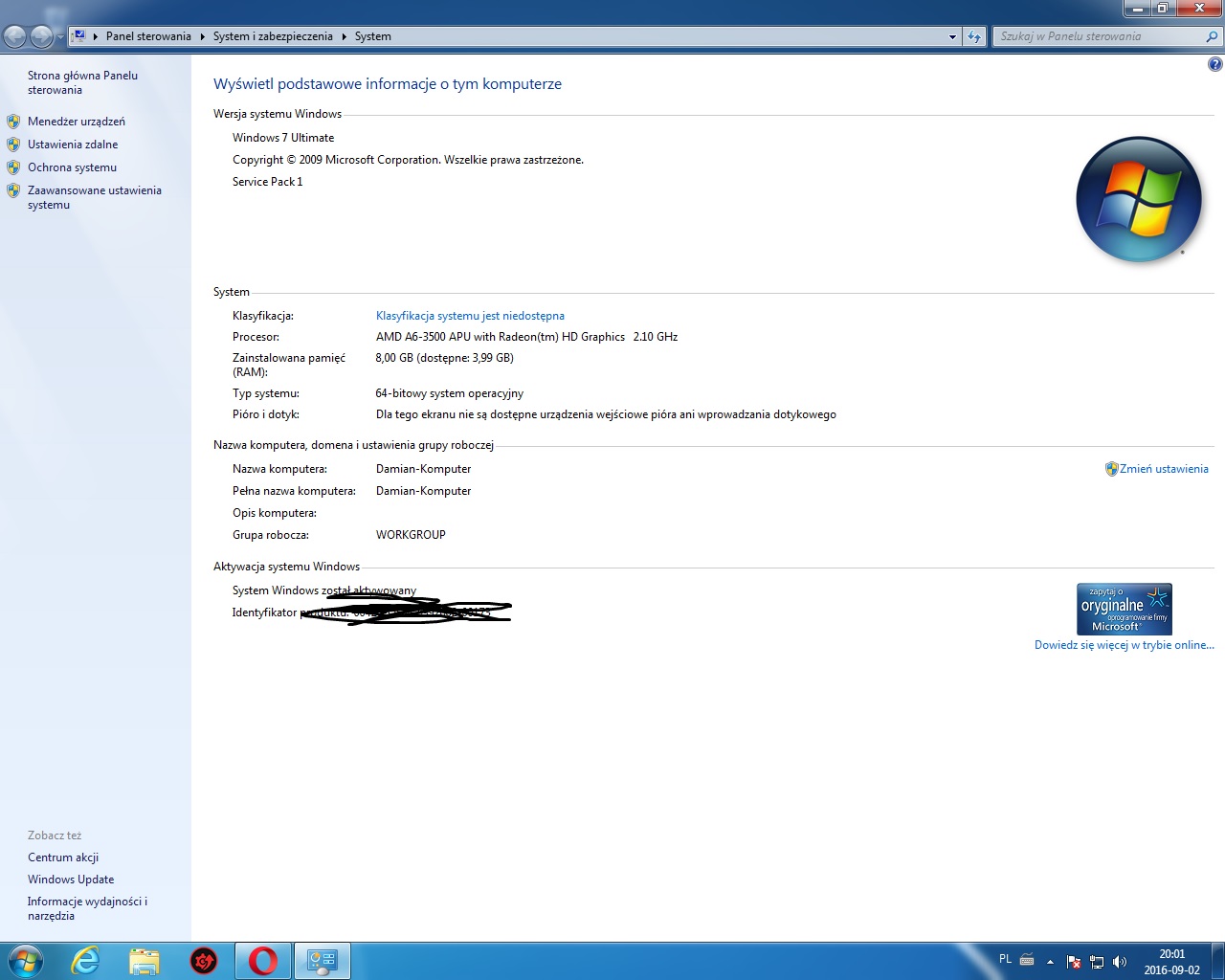Click the 64-bitowy system operacyjny value
Screen dimensions: 1225x980
coord(450,393)
